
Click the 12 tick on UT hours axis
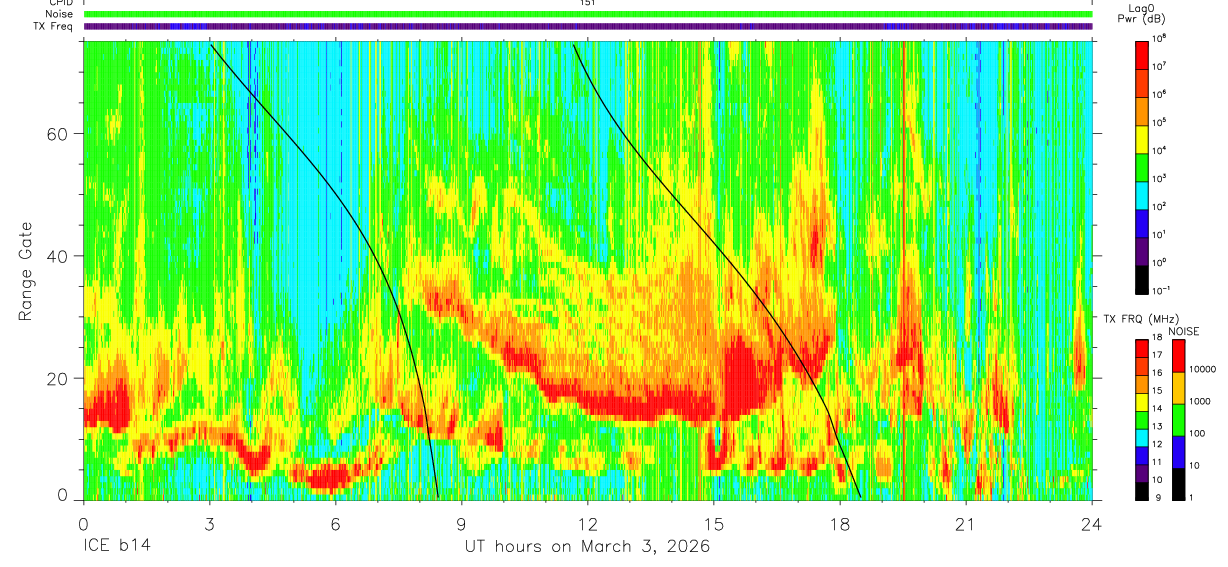[588, 523]
